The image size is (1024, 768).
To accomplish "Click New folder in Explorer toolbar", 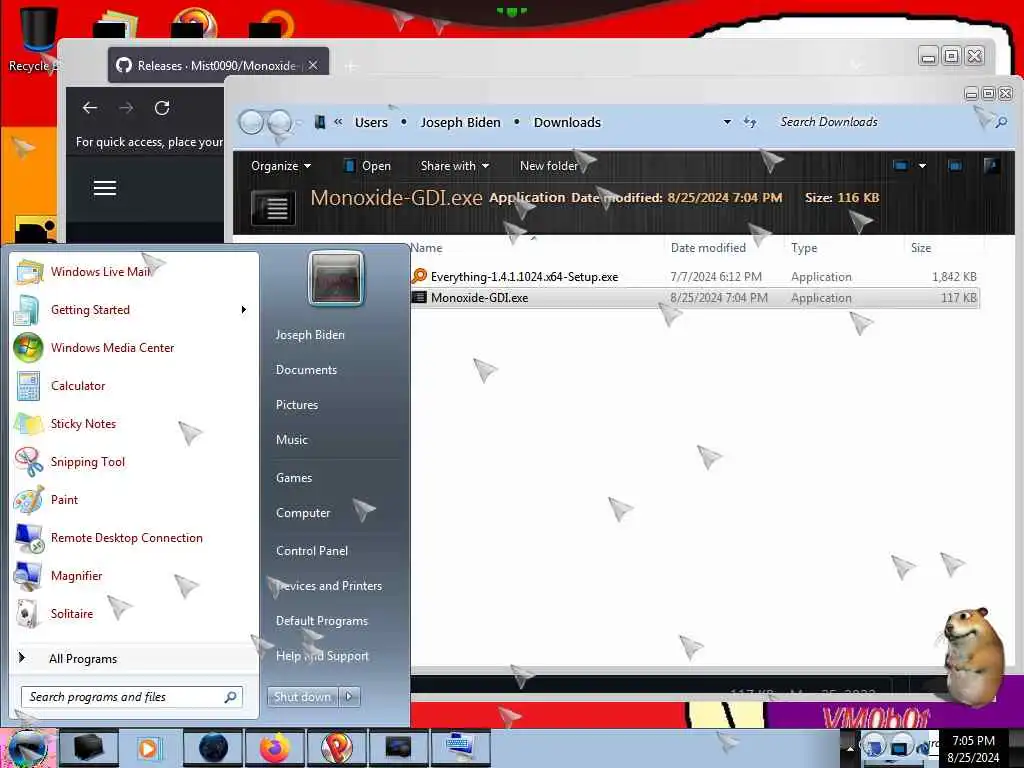I will (x=549, y=166).
